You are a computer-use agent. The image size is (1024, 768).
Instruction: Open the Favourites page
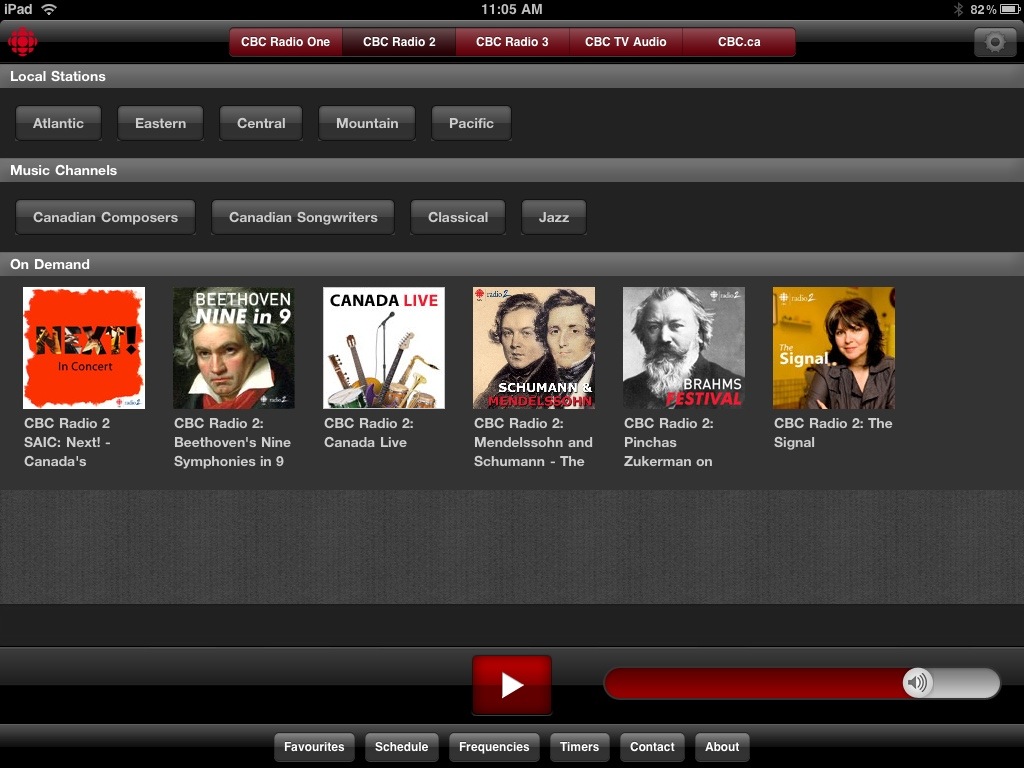tap(314, 747)
